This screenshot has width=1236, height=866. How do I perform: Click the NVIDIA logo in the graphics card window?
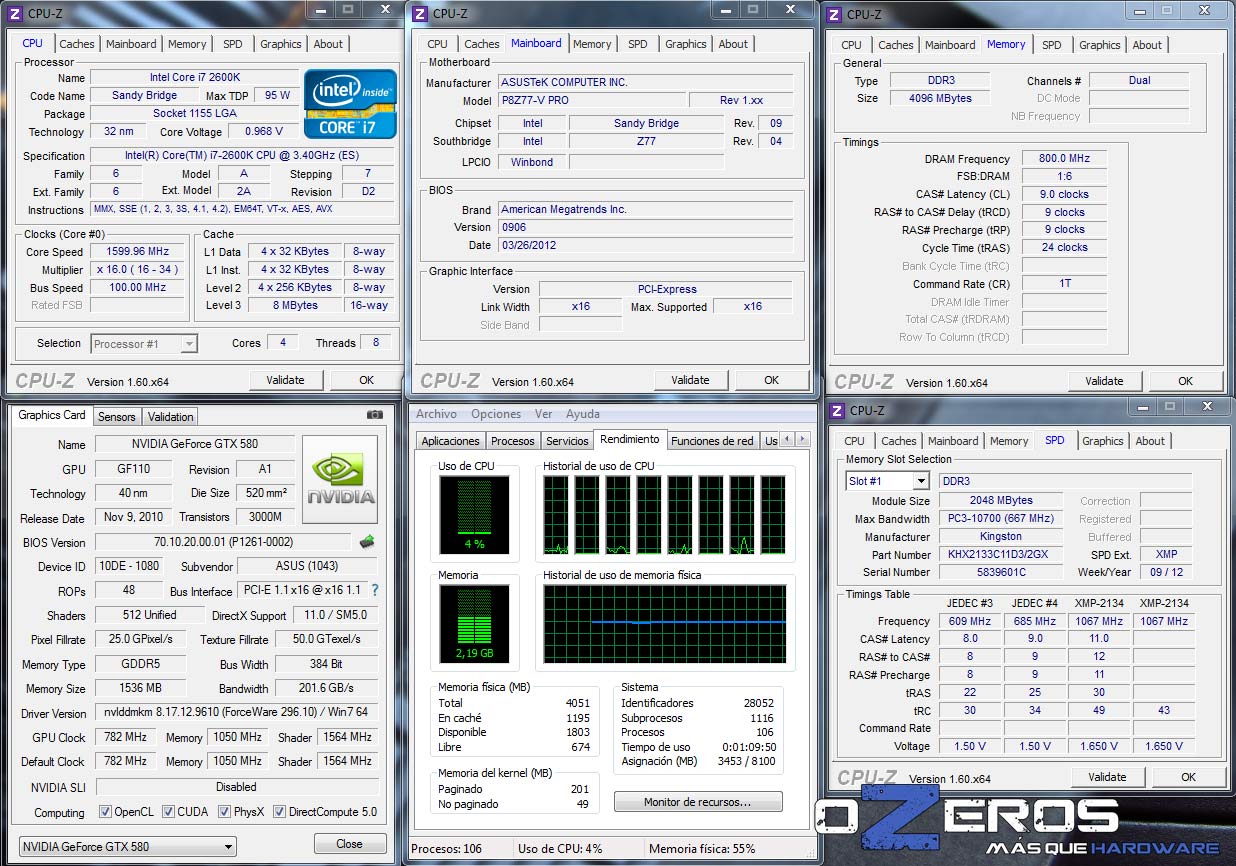[x=340, y=478]
